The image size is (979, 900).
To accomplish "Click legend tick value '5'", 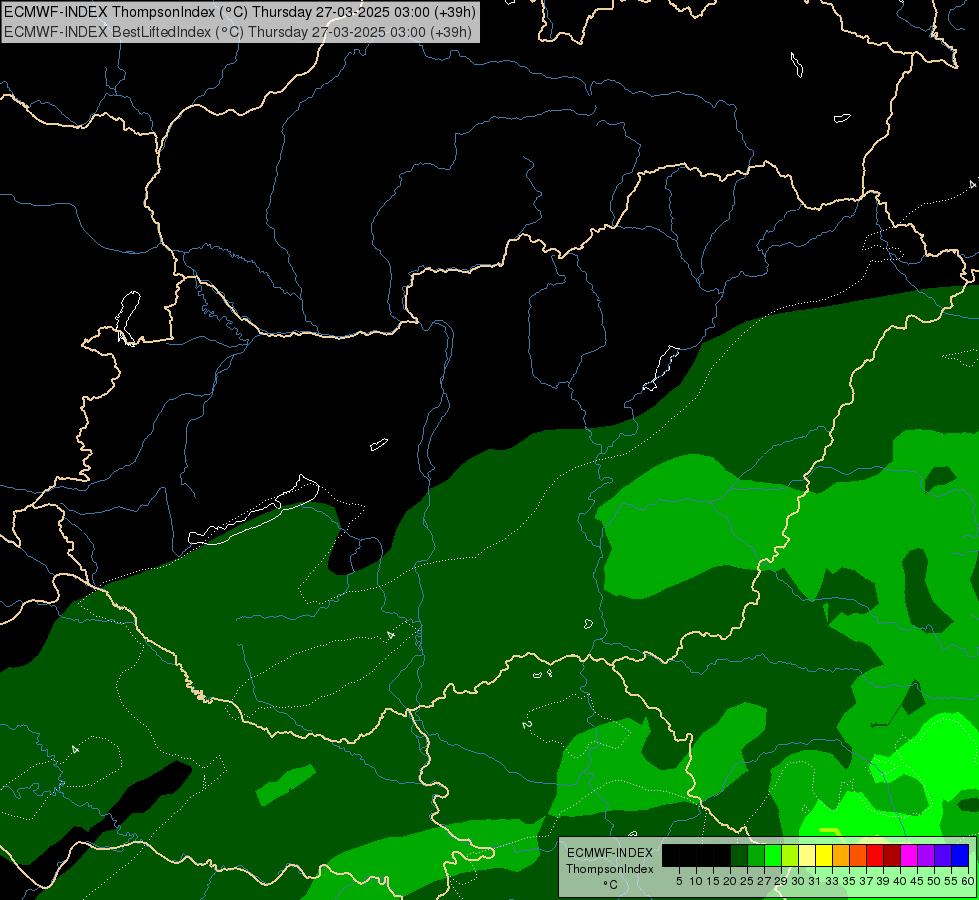I will point(679,881).
